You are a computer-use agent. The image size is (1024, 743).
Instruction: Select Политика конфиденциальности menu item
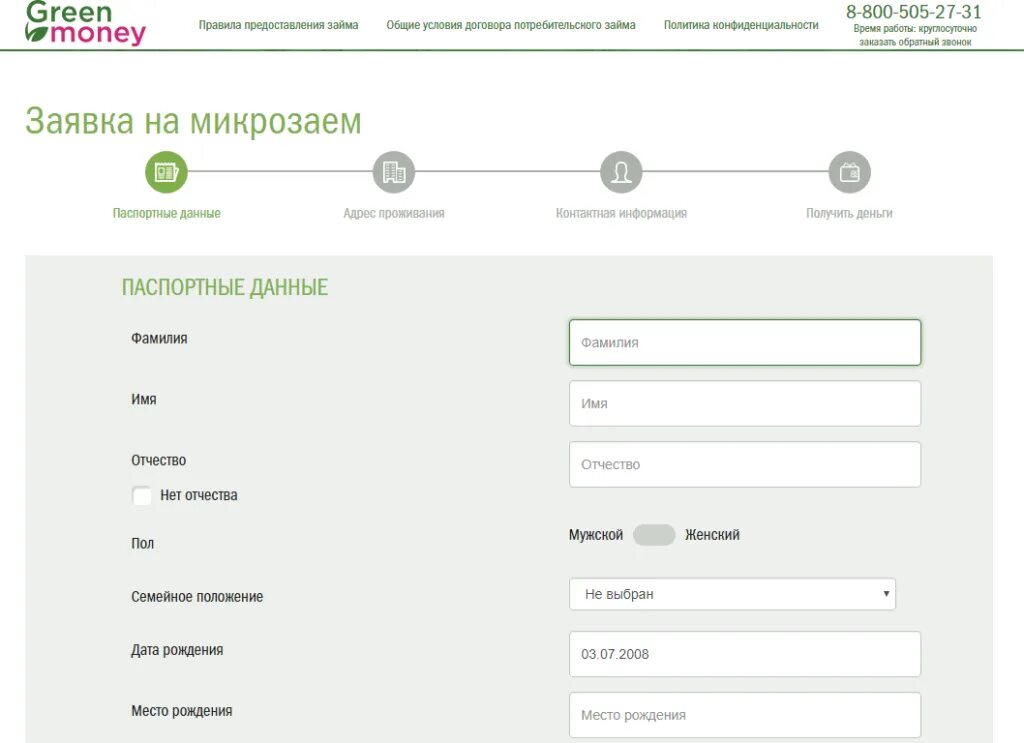(740, 25)
